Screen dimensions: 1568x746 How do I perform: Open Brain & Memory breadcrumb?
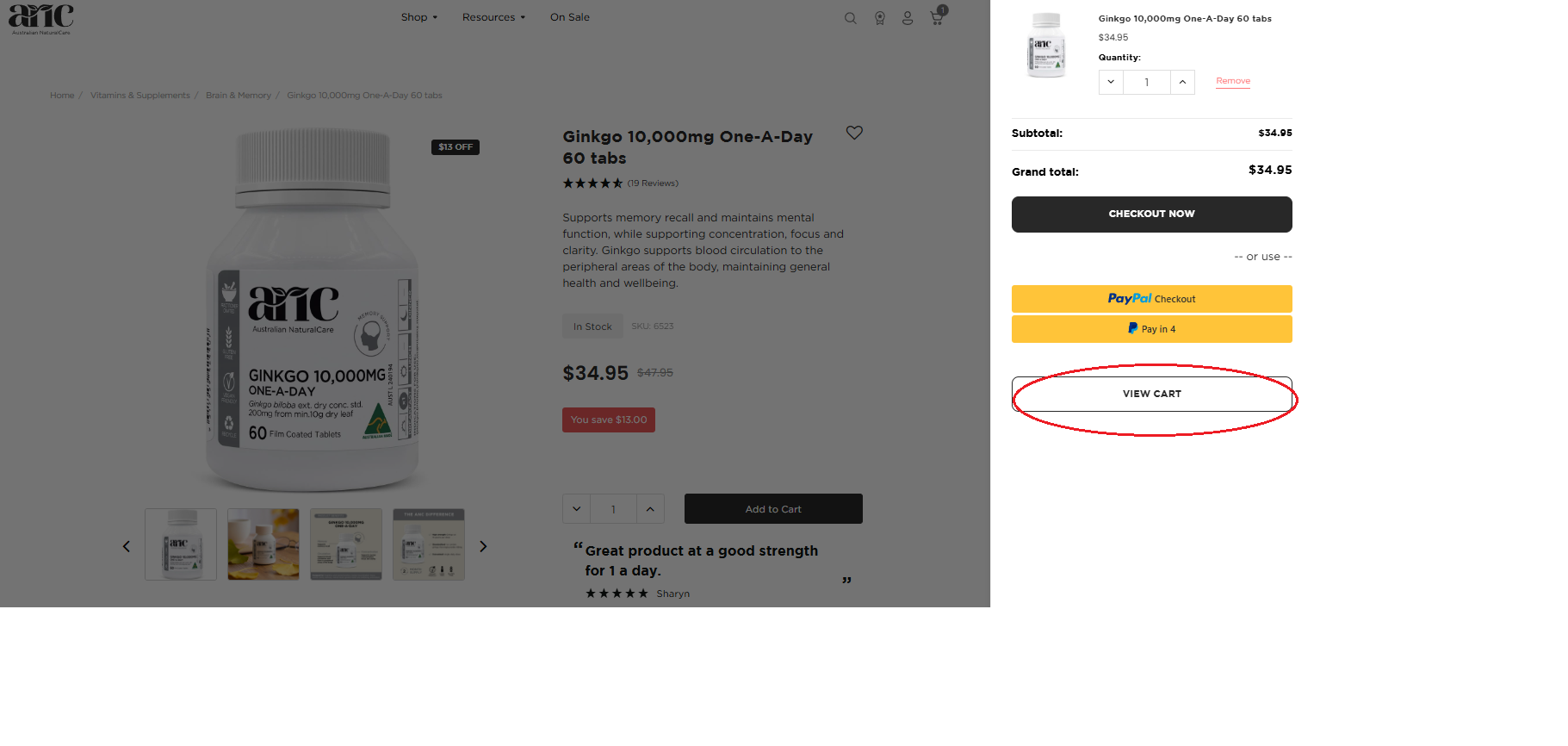[239, 96]
